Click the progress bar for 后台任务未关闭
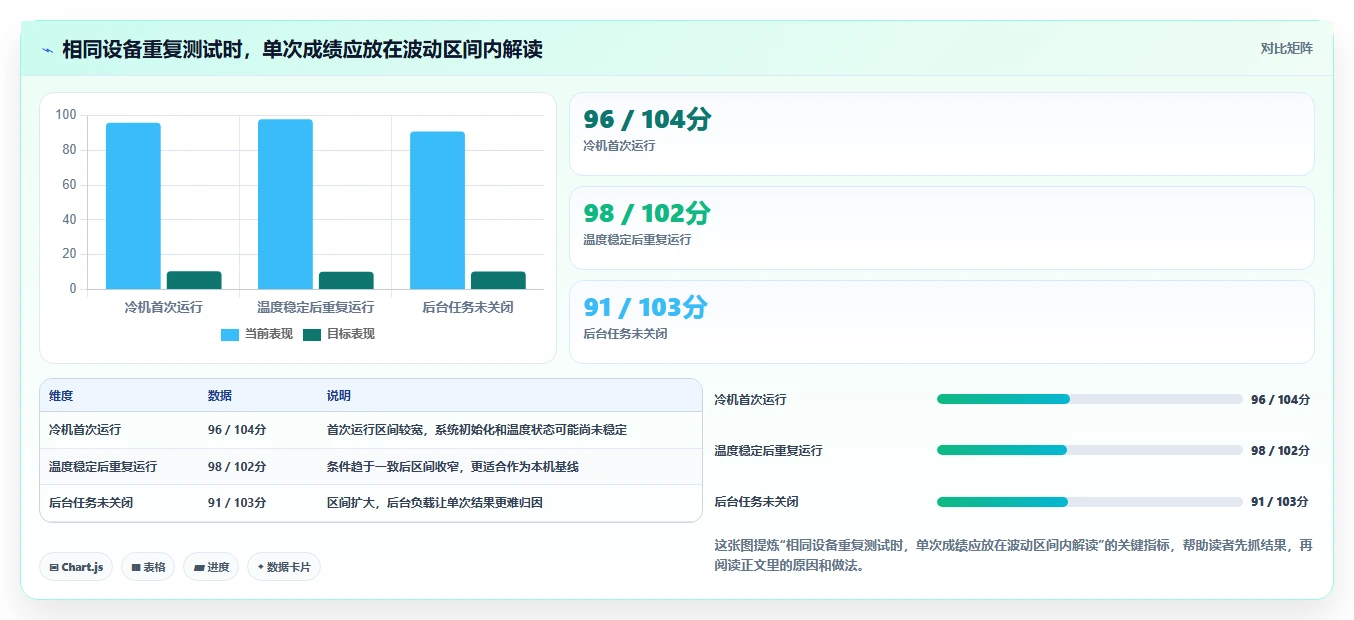1354x620 pixels. 1090,502
